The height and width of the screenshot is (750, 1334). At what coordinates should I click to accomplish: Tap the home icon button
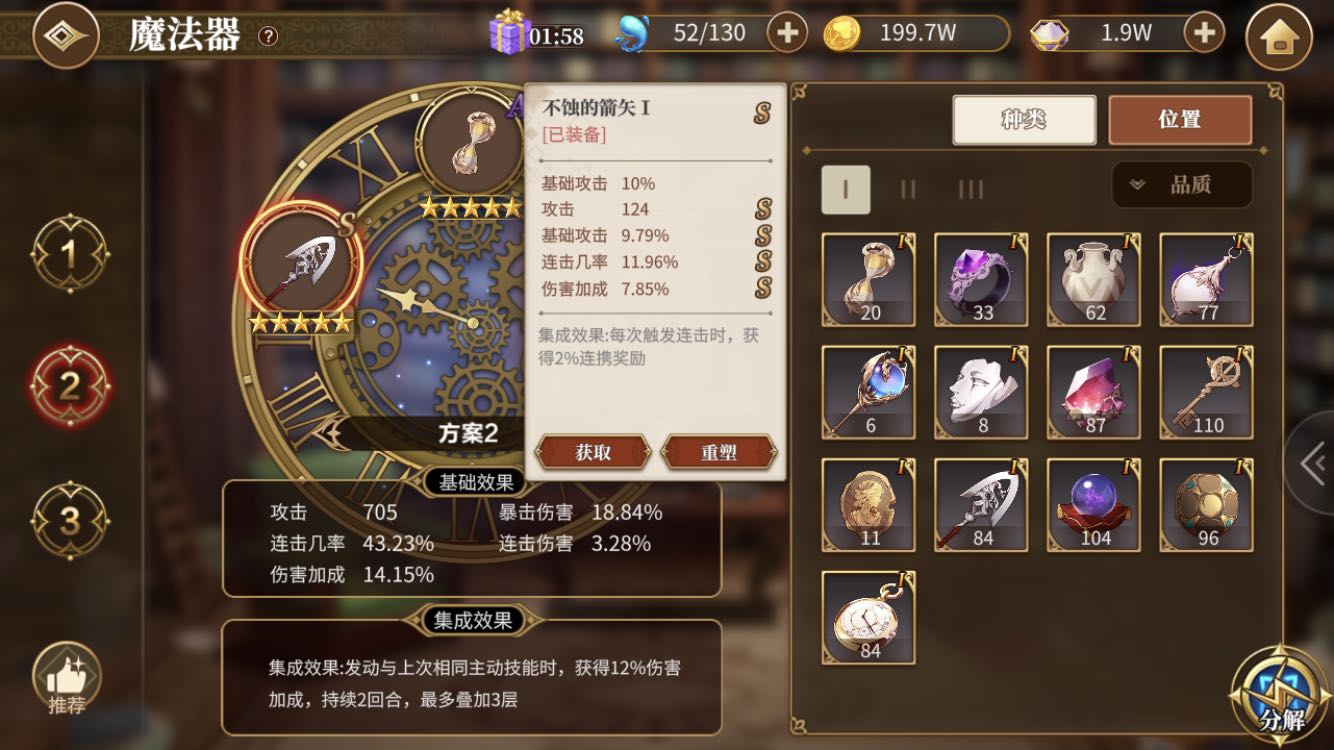point(1278,37)
